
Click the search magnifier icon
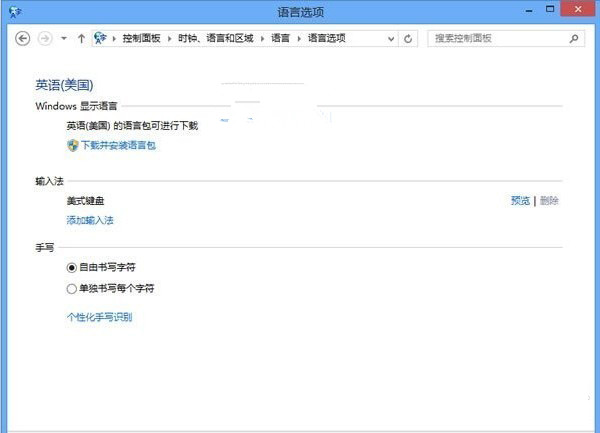pos(574,38)
